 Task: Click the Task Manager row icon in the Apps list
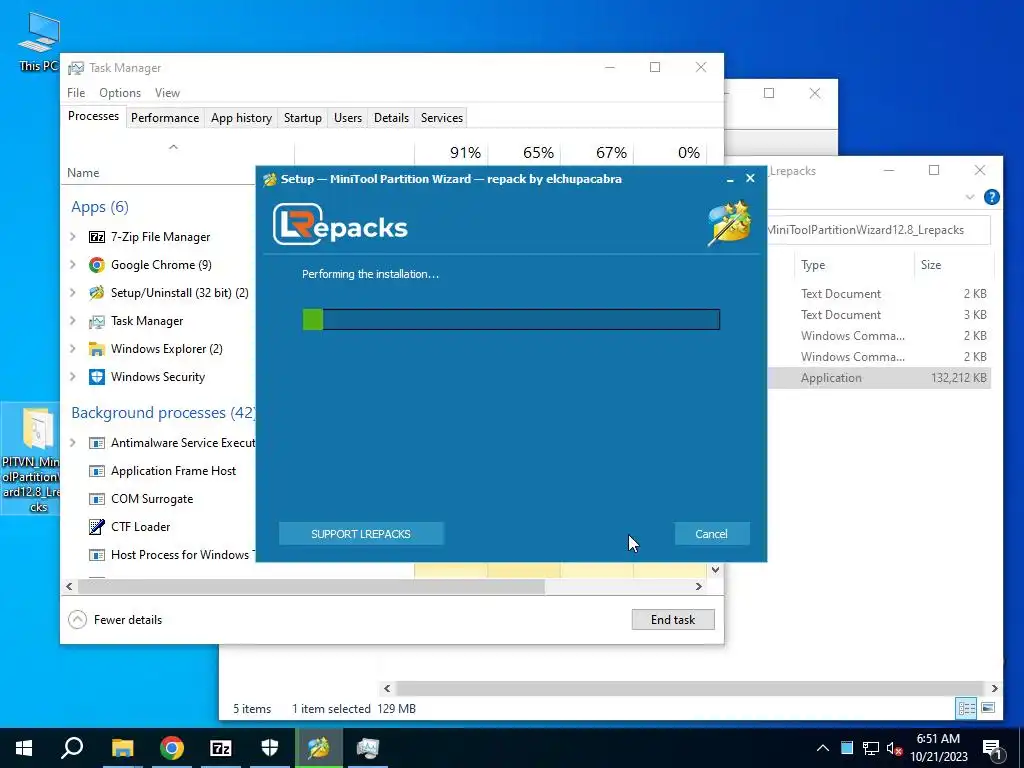(97, 321)
